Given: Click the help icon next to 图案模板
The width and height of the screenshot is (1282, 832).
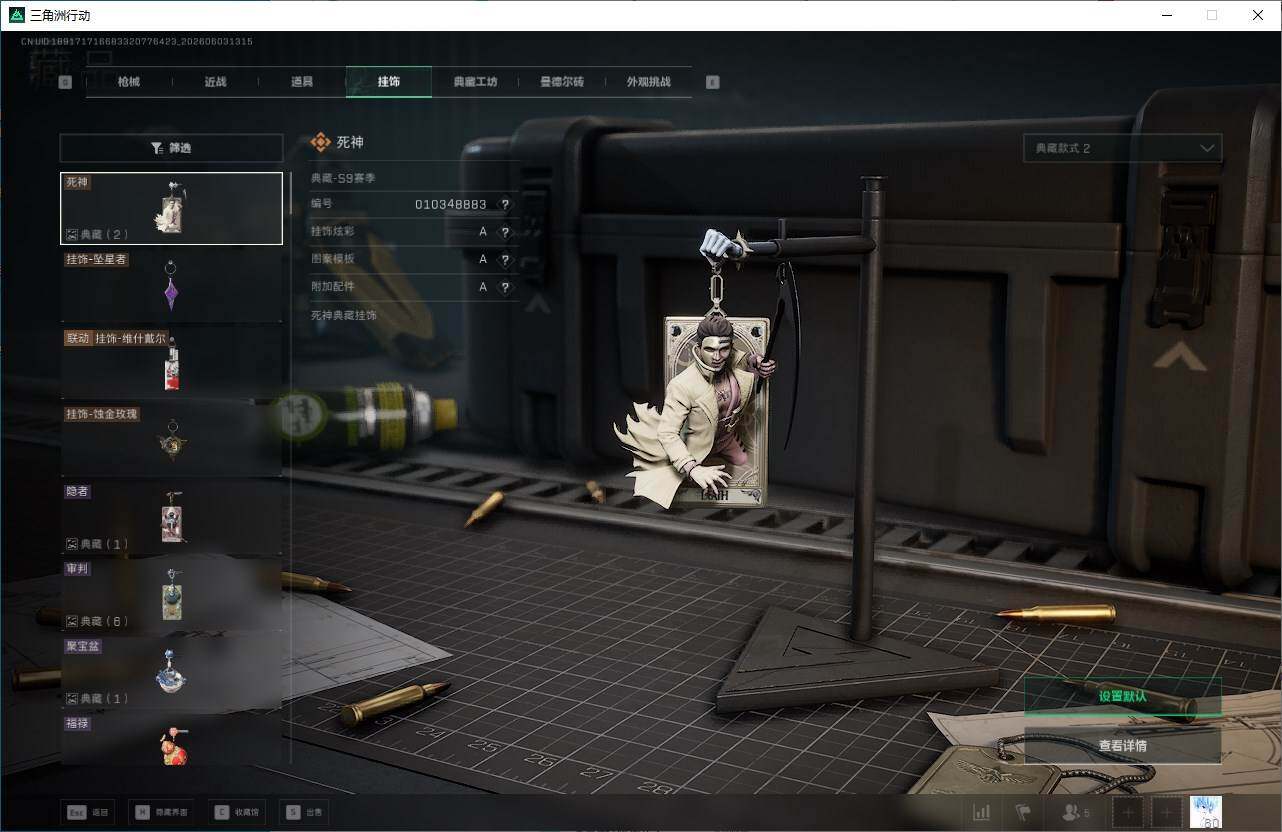Looking at the screenshot, I should pyautogui.click(x=505, y=259).
